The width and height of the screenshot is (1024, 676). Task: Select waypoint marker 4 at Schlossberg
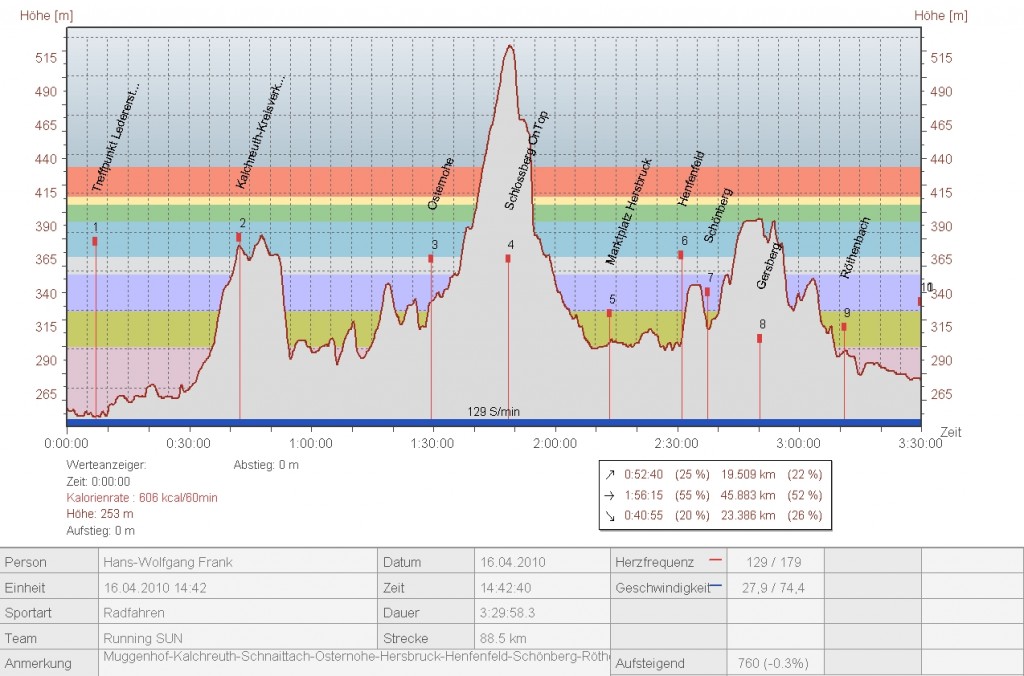[x=508, y=258]
